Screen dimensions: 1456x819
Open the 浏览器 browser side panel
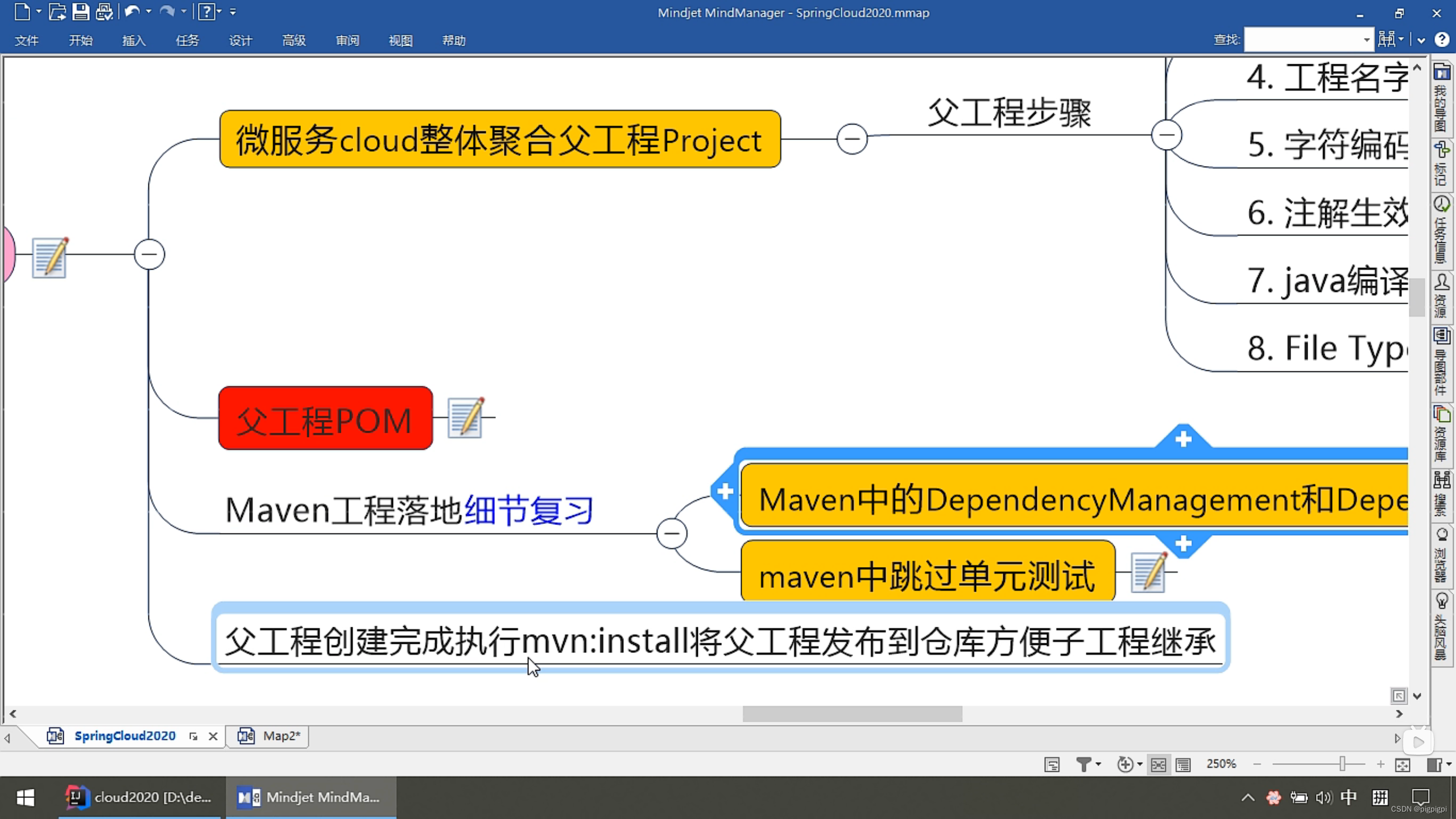coord(1441,555)
